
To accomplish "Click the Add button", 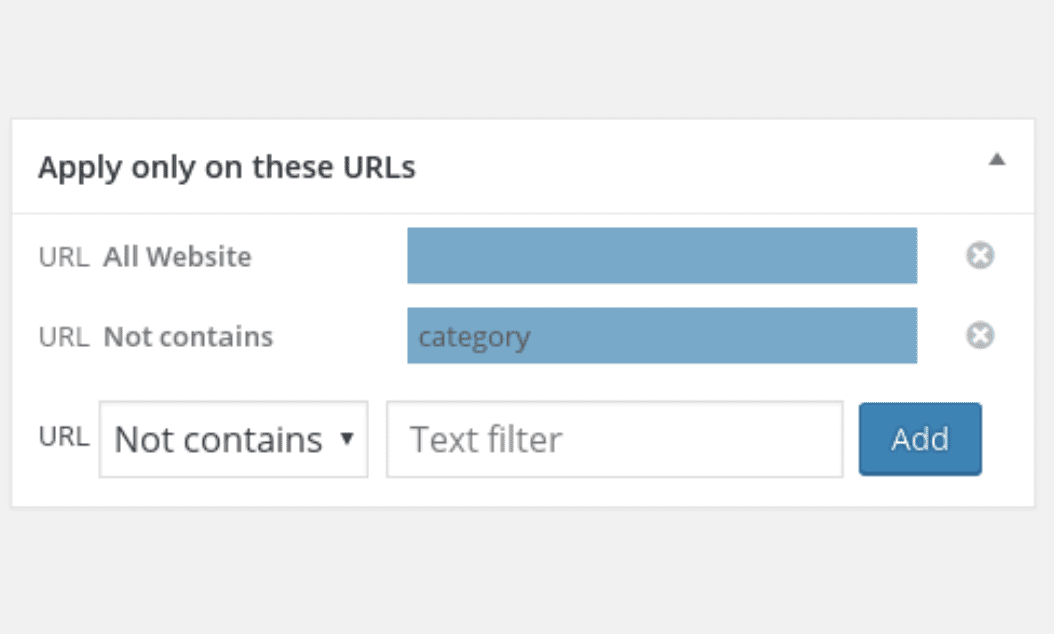I will pyautogui.click(x=920, y=439).
